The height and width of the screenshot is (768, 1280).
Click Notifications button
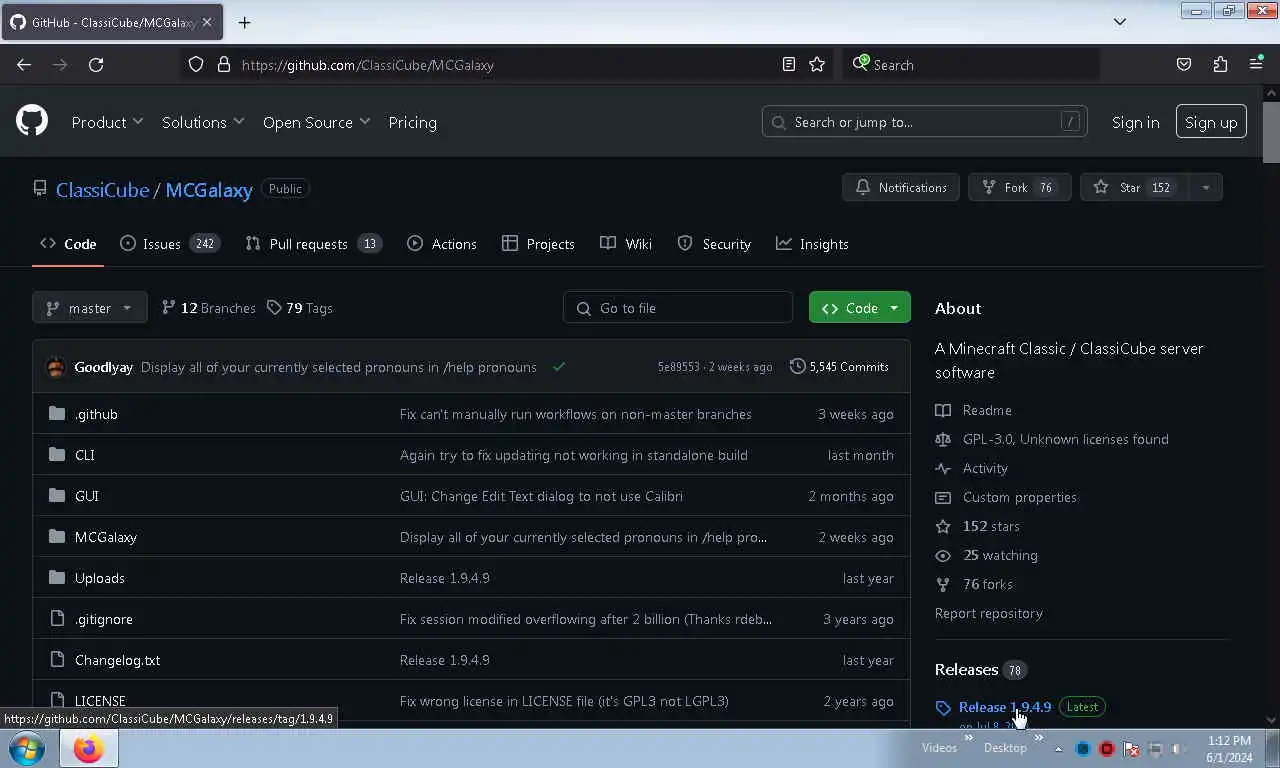tap(901, 187)
